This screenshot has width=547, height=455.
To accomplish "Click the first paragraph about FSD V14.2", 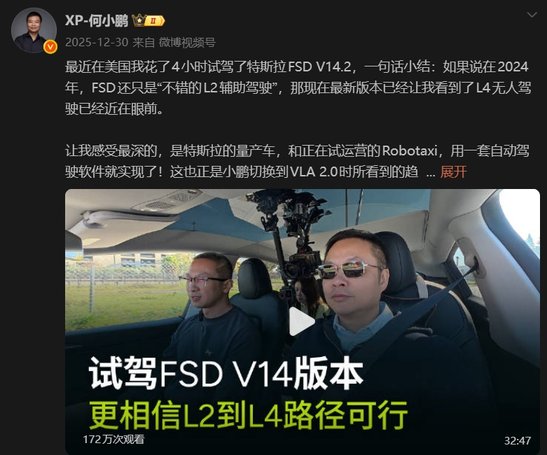I will pyautogui.click(x=298, y=88).
